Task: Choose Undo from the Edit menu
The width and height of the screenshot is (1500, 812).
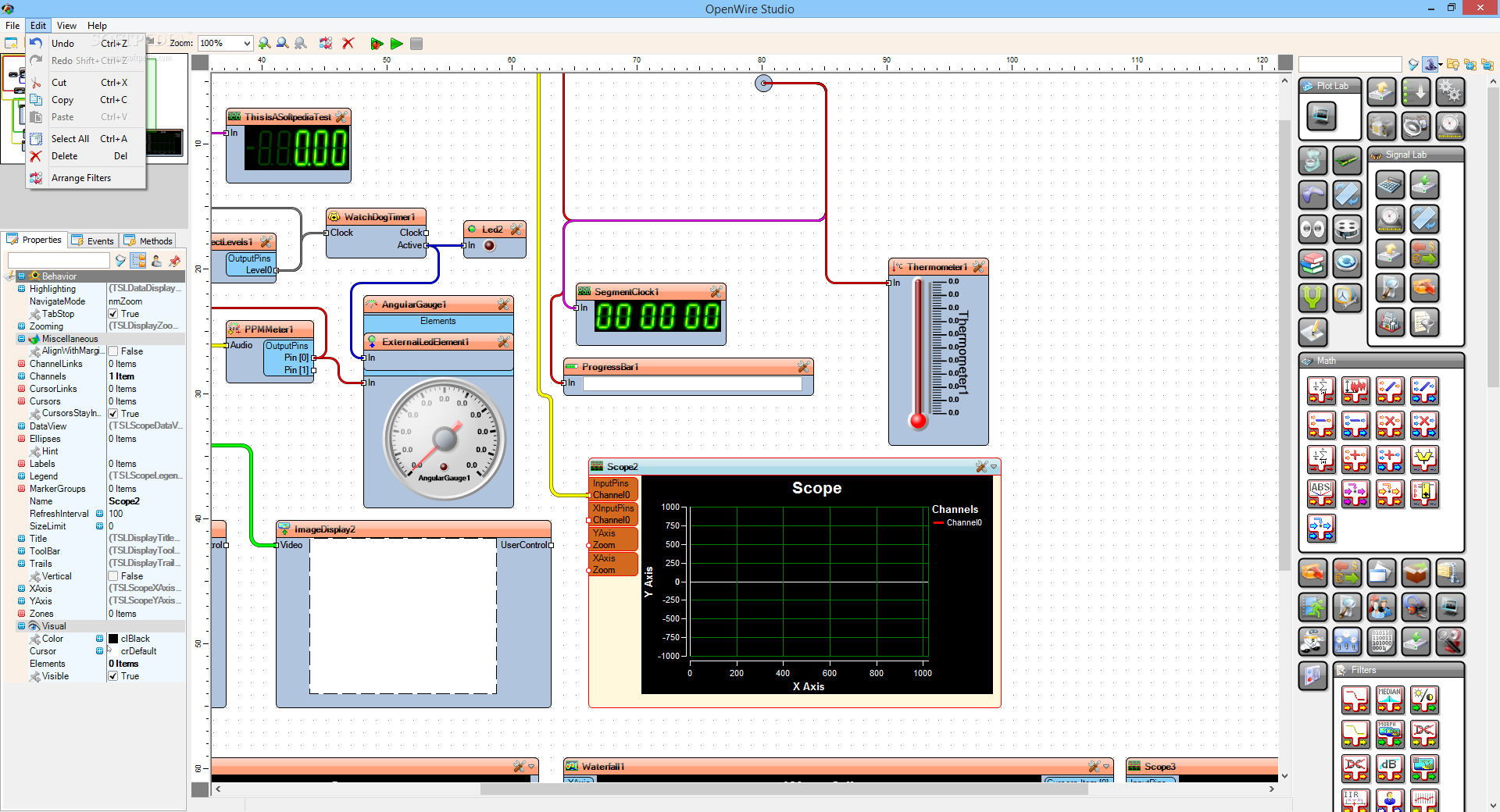Action: (86, 44)
